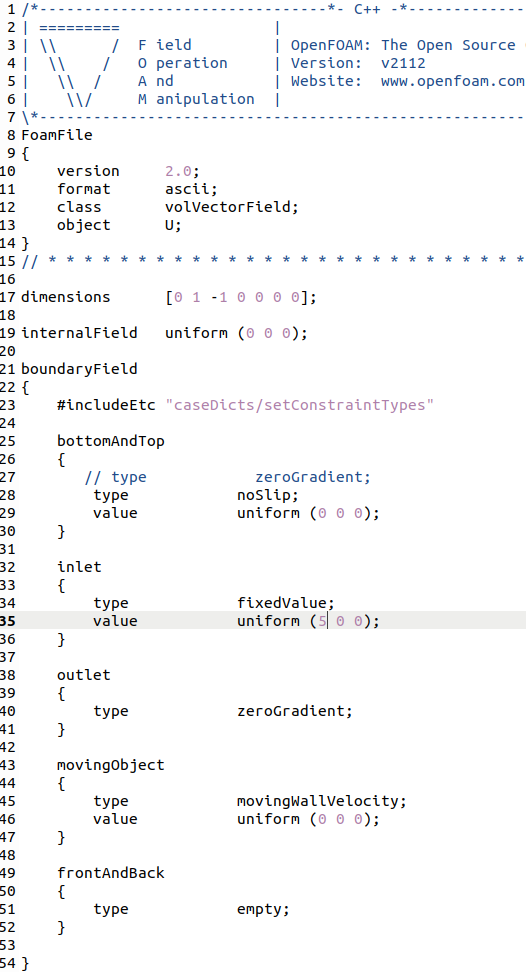Screen dimensions: 526x972
Task: Click the ascii format value
Action: (191, 188)
